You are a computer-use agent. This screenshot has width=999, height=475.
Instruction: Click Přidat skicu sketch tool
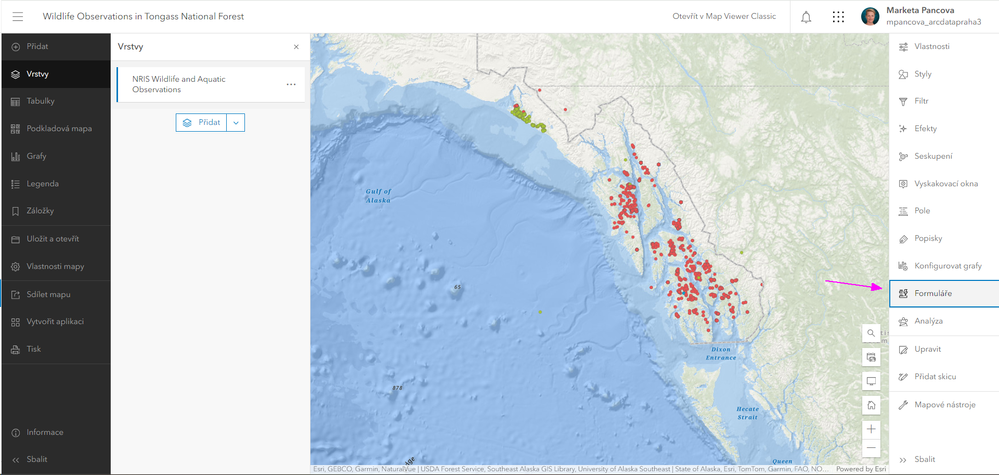click(944, 377)
